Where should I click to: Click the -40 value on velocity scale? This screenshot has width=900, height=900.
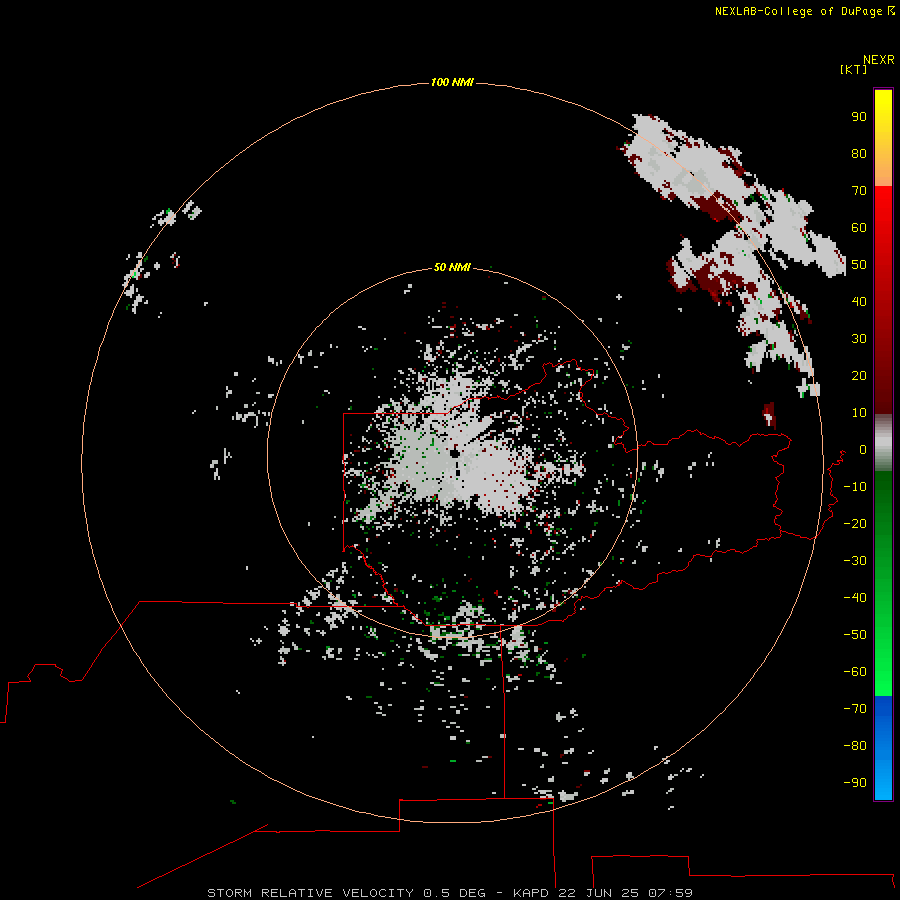(x=855, y=598)
